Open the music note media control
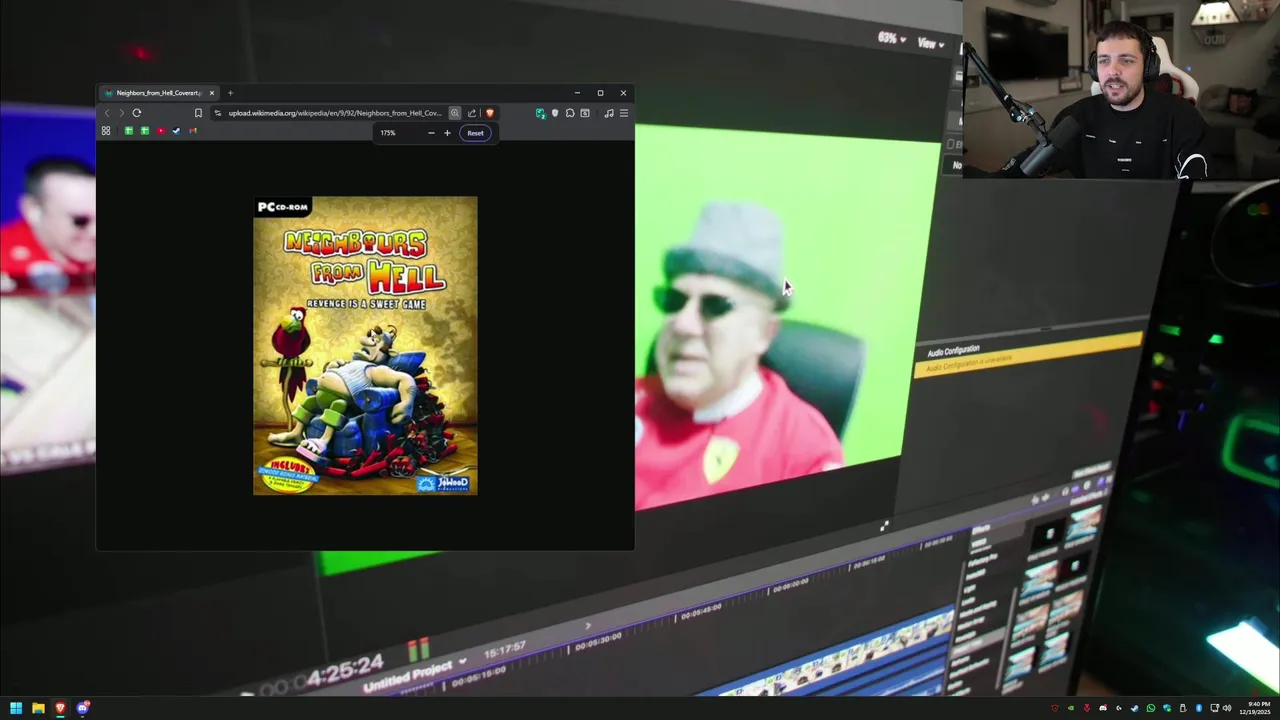The height and width of the screenshot is (720, 1280). (x=609, y=113)
